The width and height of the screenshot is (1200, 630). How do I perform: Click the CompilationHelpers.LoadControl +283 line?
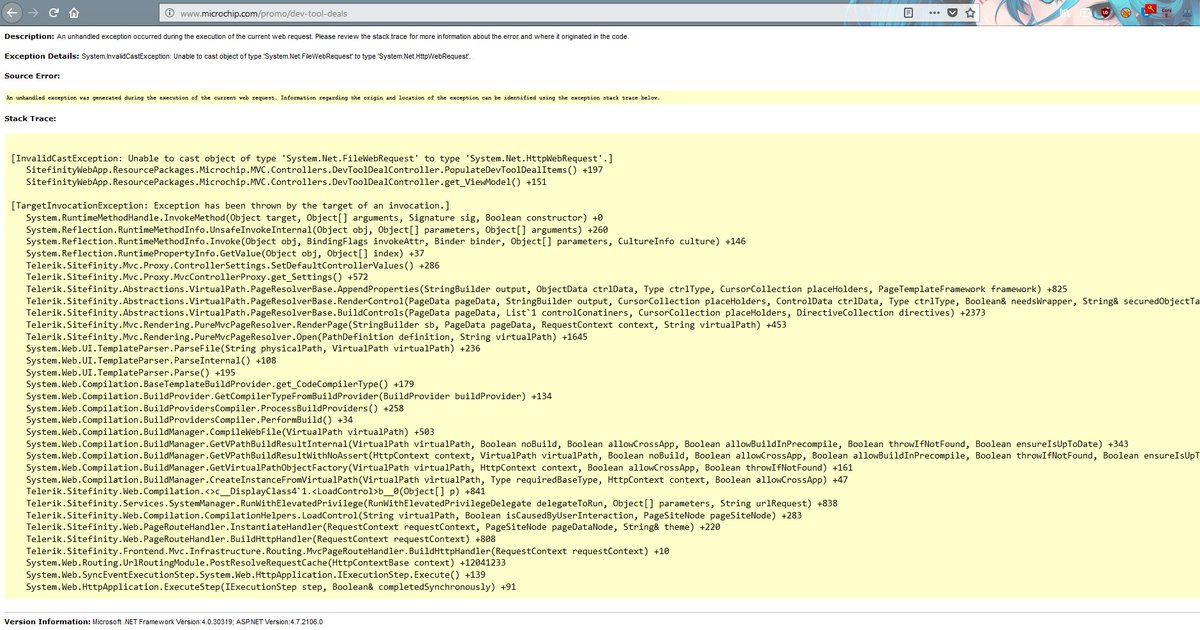(415, 515)
